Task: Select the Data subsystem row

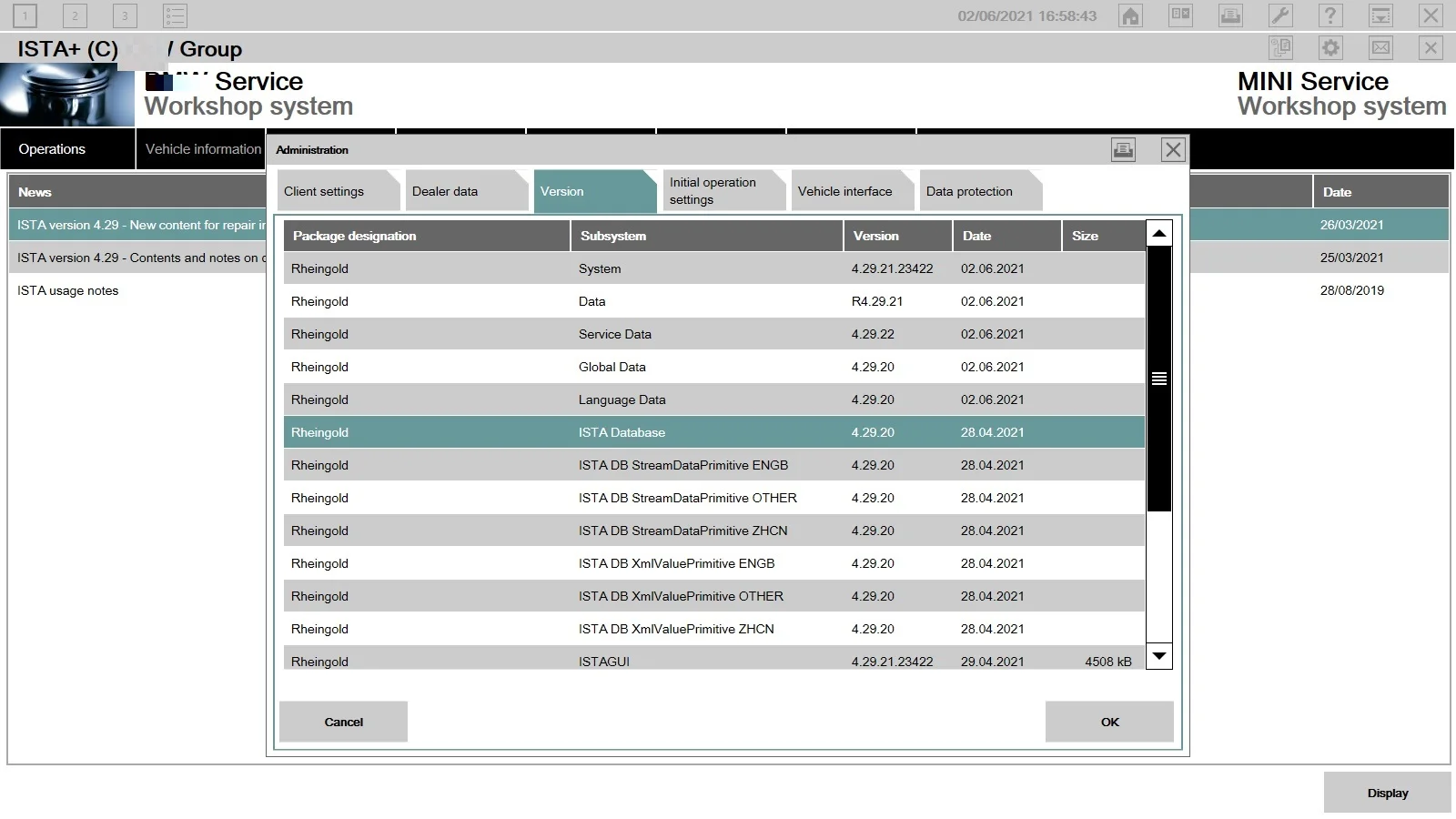Action: click(714, 301)
